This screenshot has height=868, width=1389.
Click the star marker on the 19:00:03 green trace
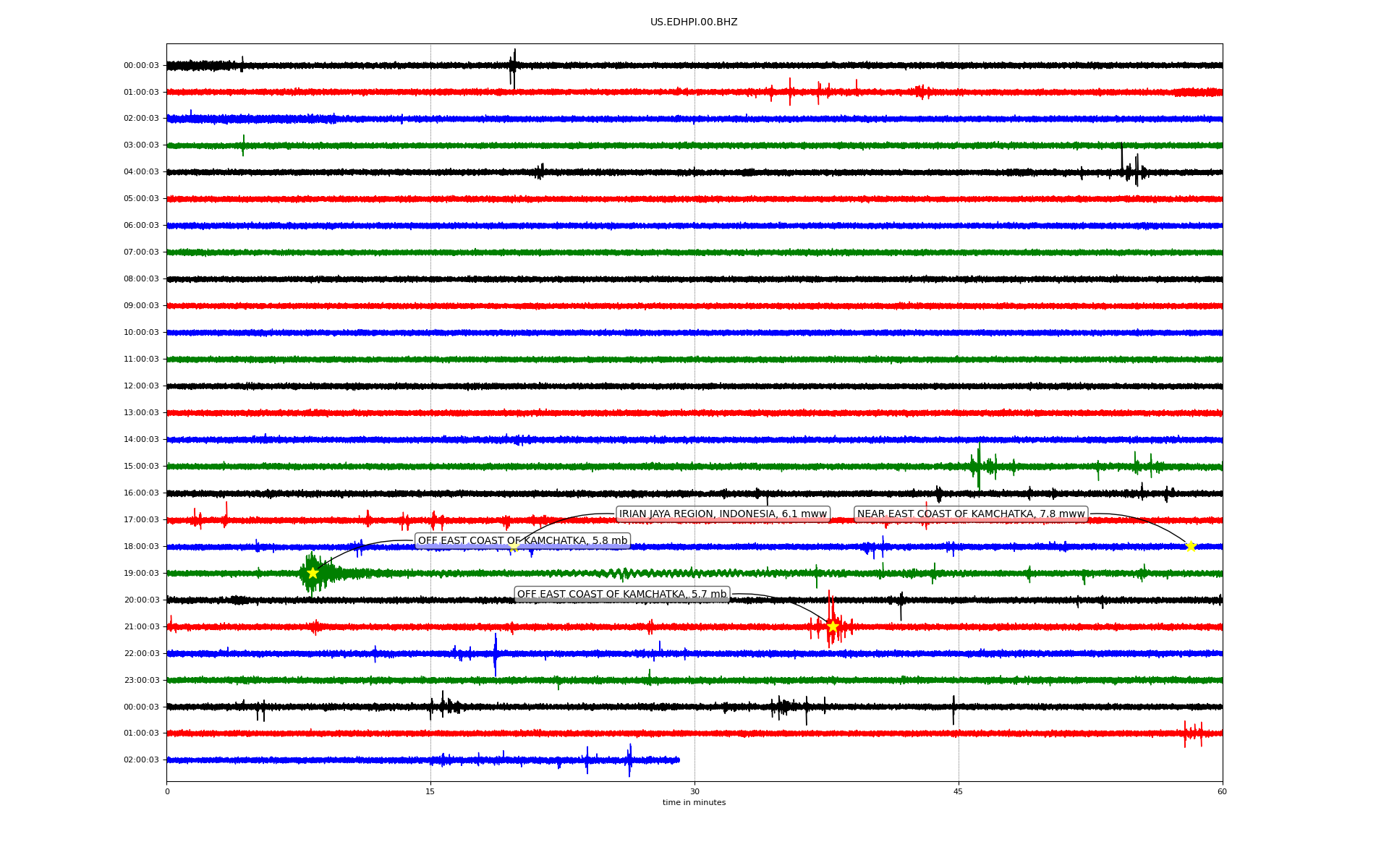tap(313, 573)
